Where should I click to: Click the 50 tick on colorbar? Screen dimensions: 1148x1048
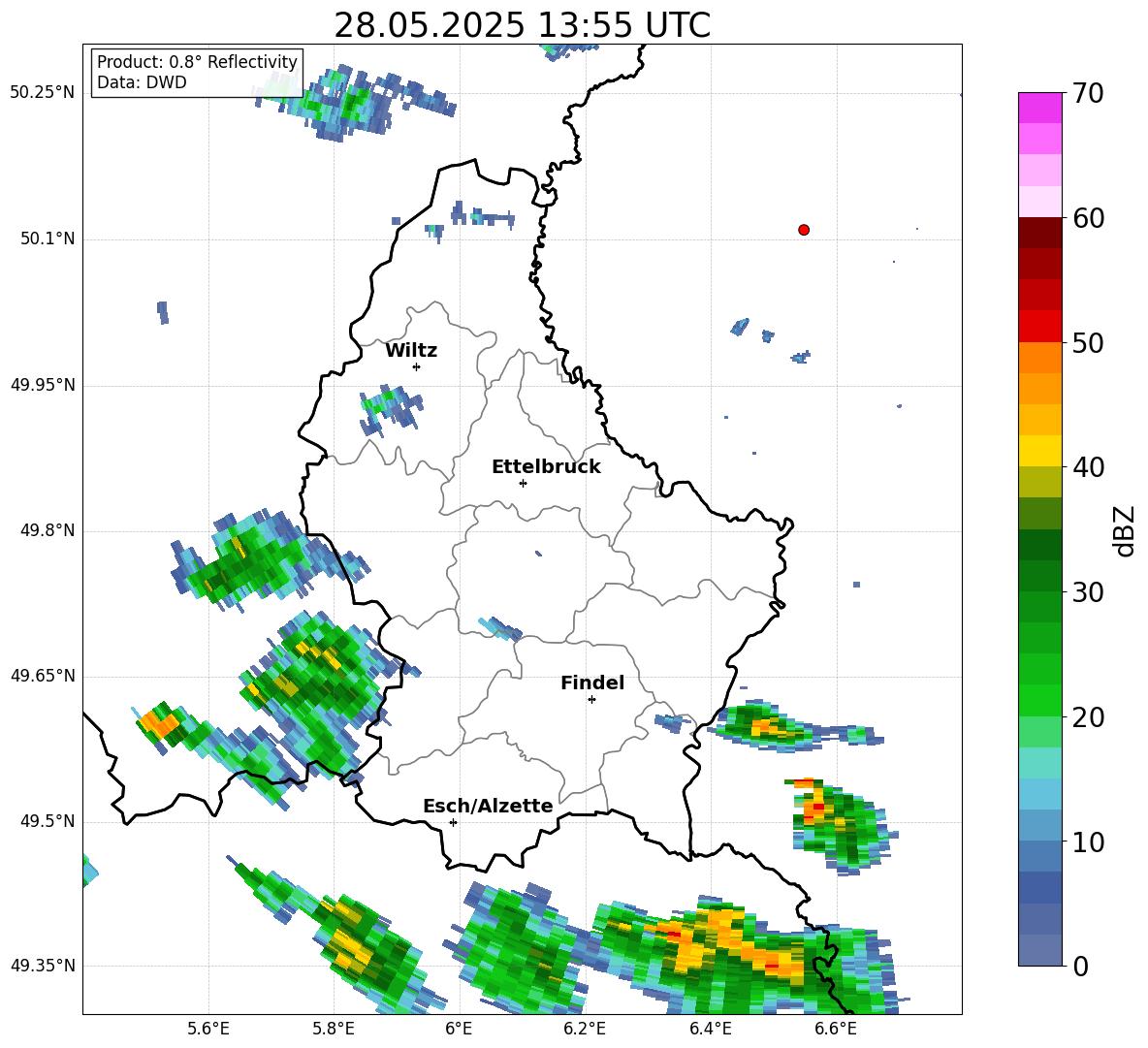point(1088,342)
